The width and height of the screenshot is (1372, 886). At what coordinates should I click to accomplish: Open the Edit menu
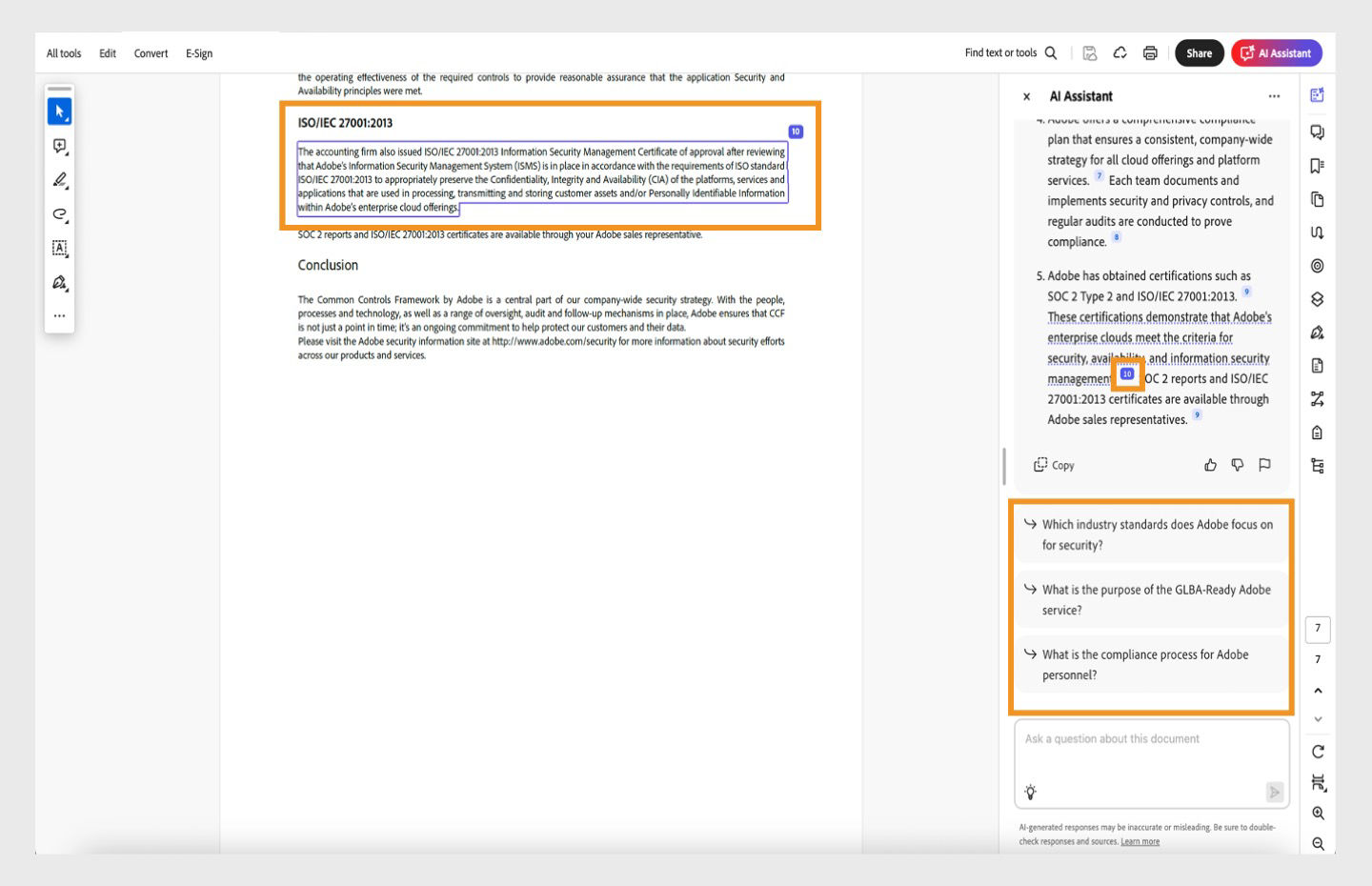pyautogui.click(x=108, y=53)
